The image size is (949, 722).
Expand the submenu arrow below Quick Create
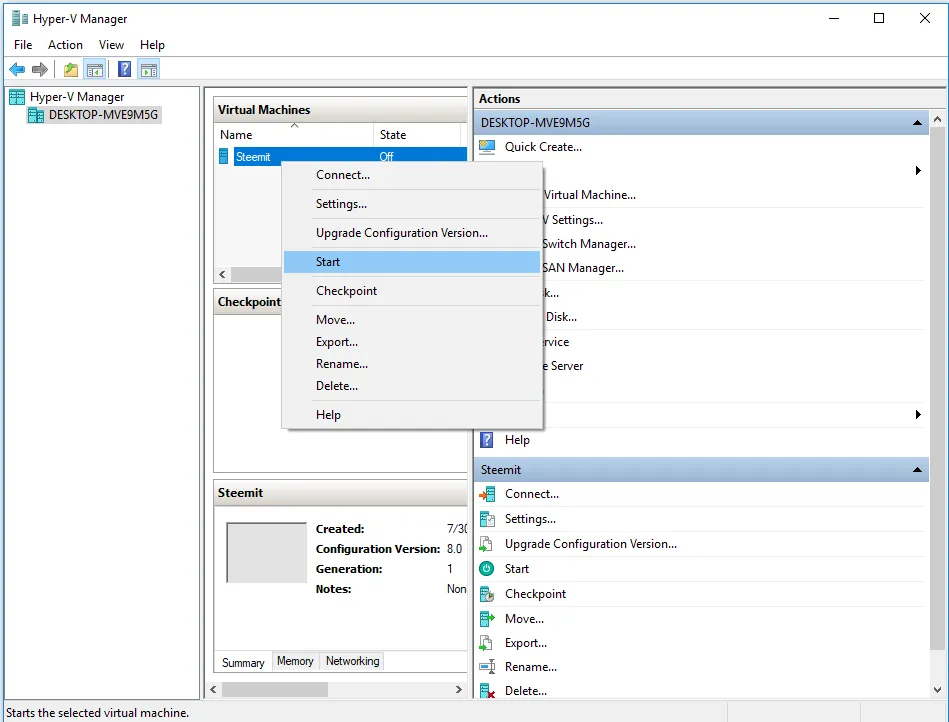click(x=918, y=171)
